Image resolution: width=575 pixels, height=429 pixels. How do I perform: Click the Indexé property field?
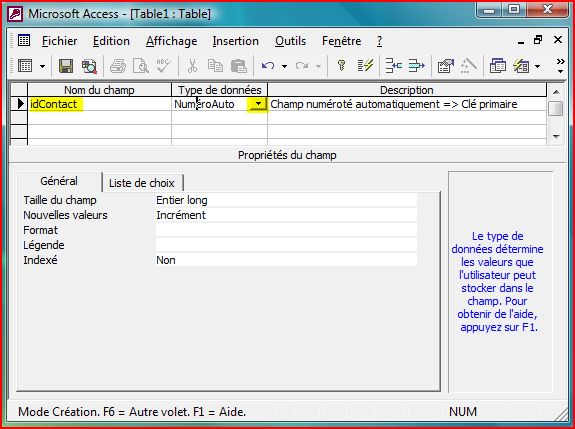[286, 260]
